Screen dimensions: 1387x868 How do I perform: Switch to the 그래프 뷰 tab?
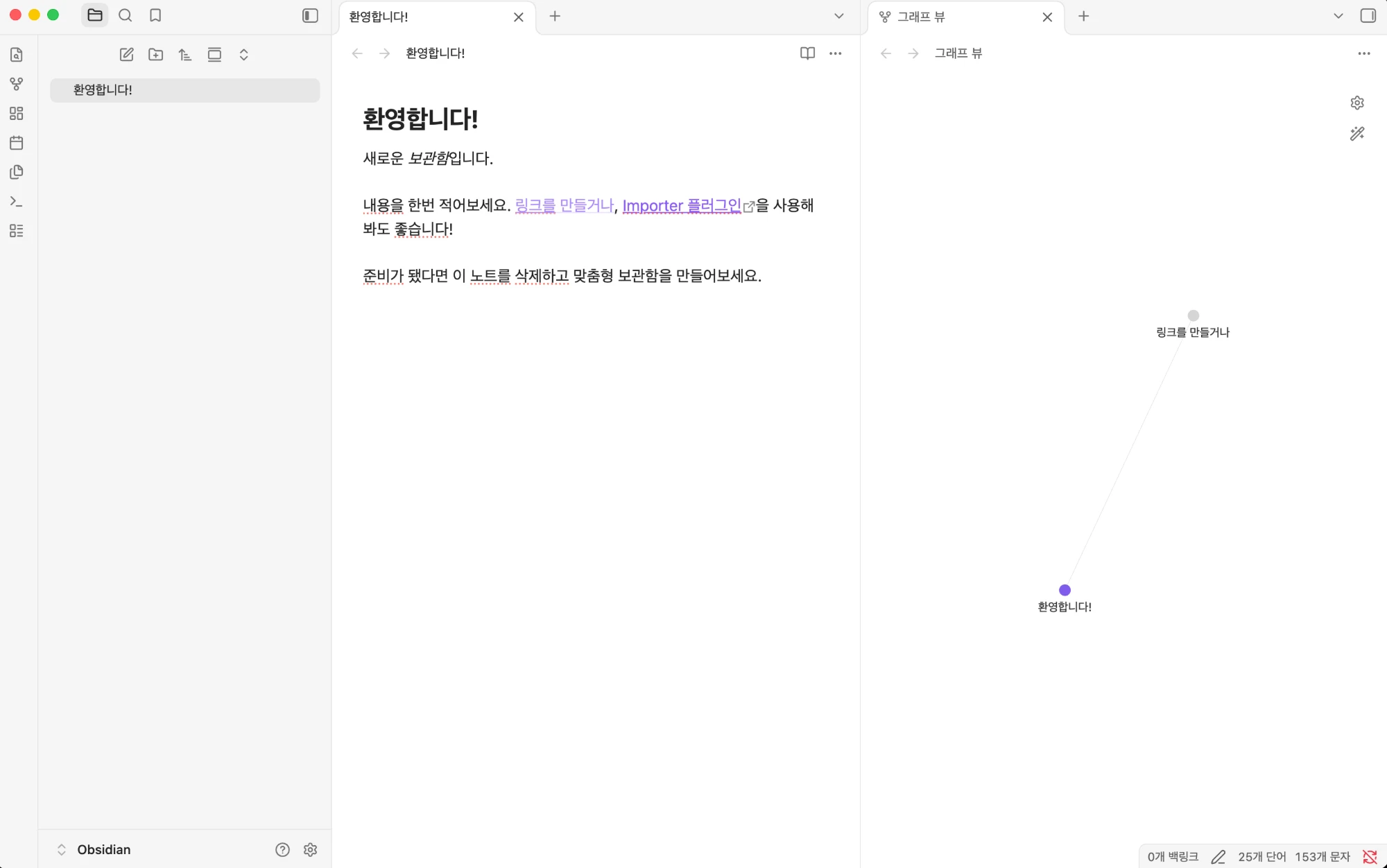click(965, 17)
